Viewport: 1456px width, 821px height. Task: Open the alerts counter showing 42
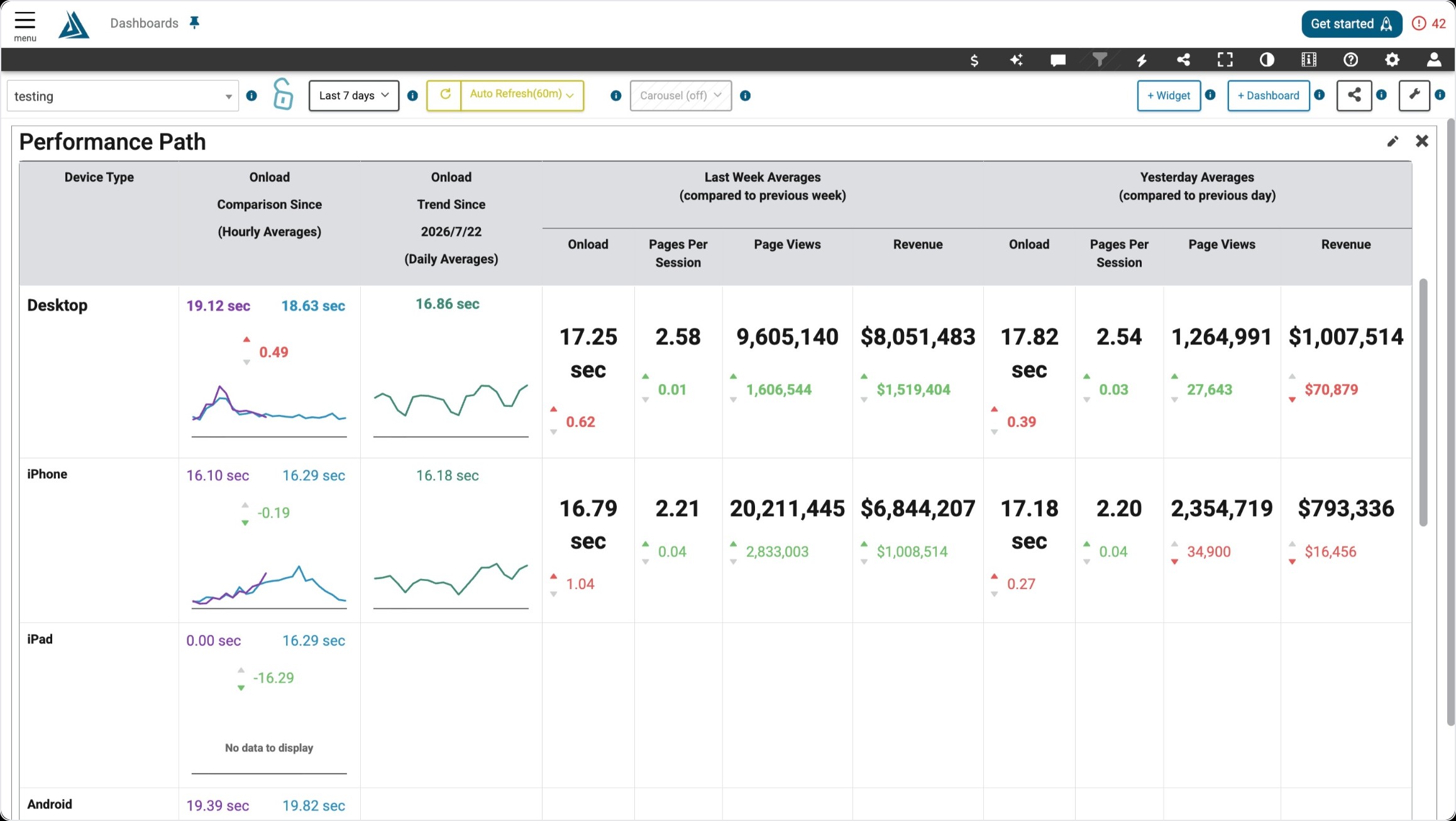point(1429,24)
